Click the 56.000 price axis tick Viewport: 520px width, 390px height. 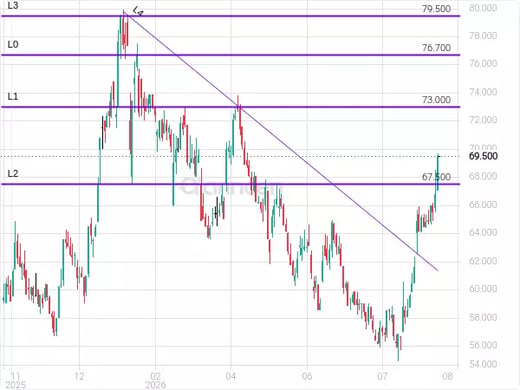point(483,345)
